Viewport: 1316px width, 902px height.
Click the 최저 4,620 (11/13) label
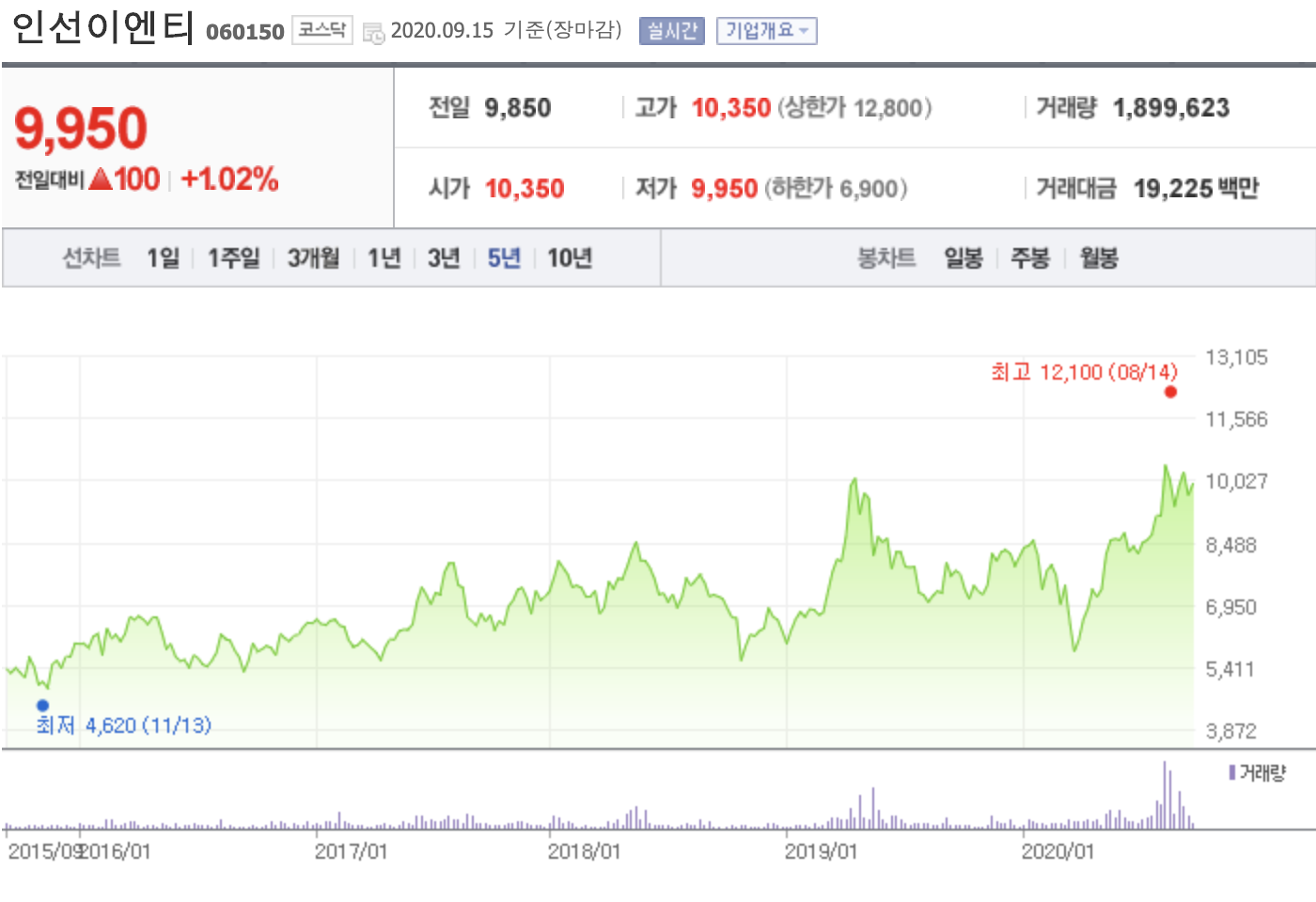[124, 725]
